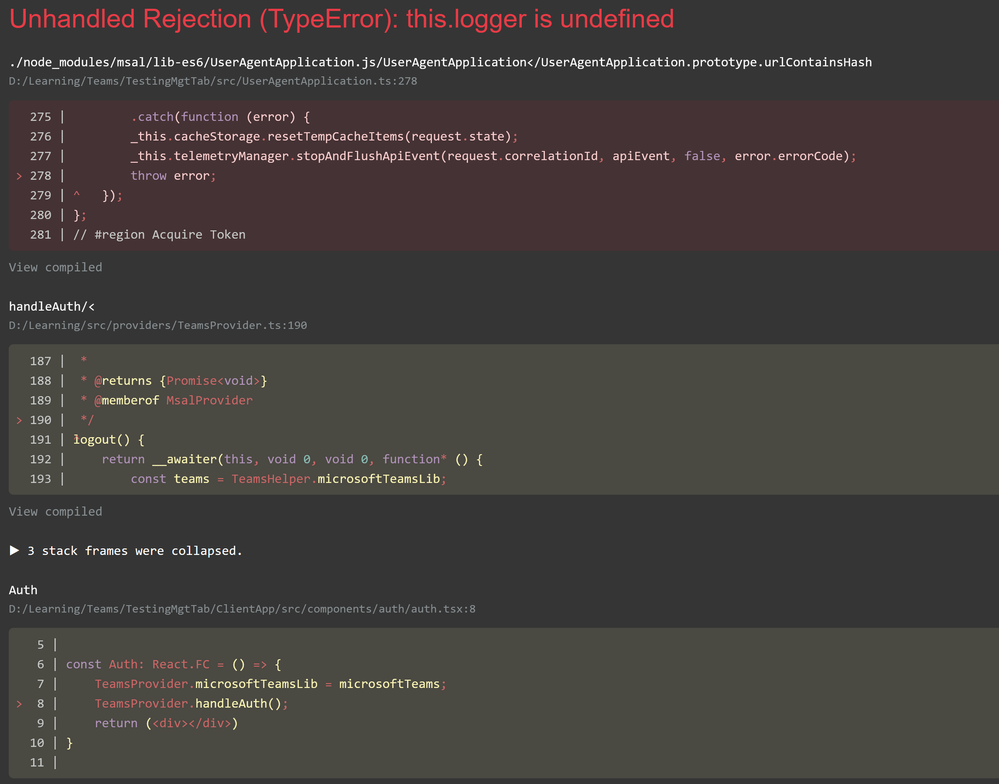The height and width of the screenshot is (784, 999).
Task: Click the '@memberof MsalProvider' line 189
Action: [166, 401]
